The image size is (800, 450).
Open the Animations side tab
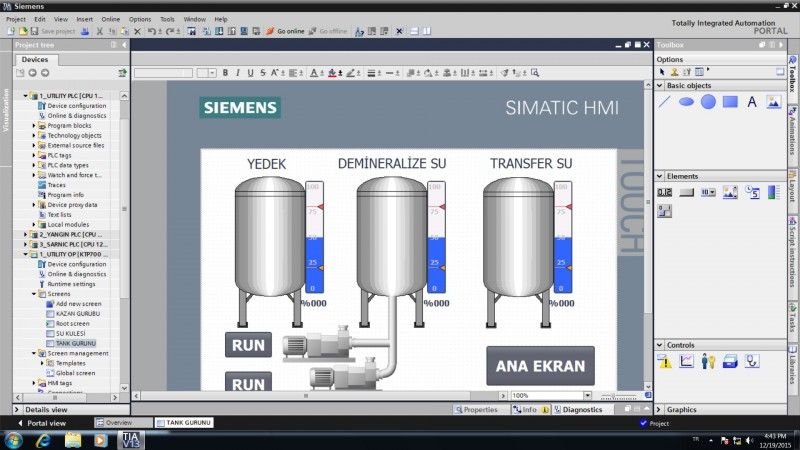coord(792,134)
